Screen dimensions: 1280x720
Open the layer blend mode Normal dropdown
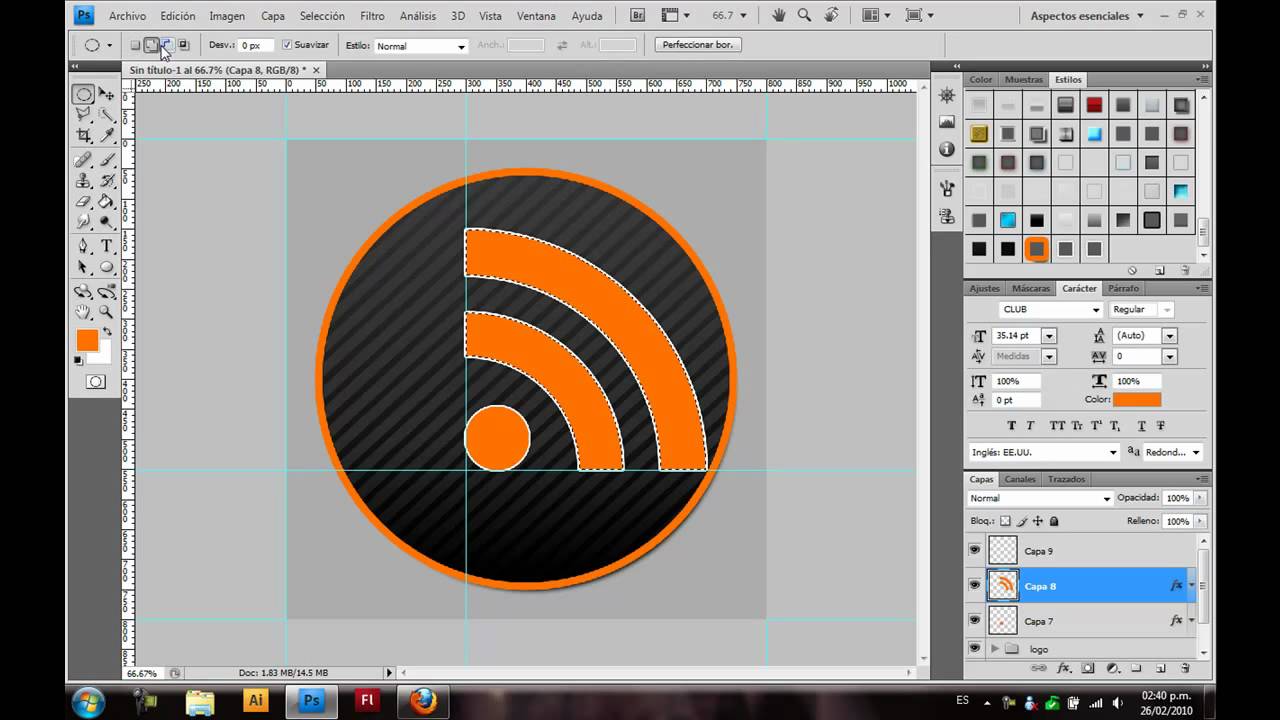tap(1040, 498)
